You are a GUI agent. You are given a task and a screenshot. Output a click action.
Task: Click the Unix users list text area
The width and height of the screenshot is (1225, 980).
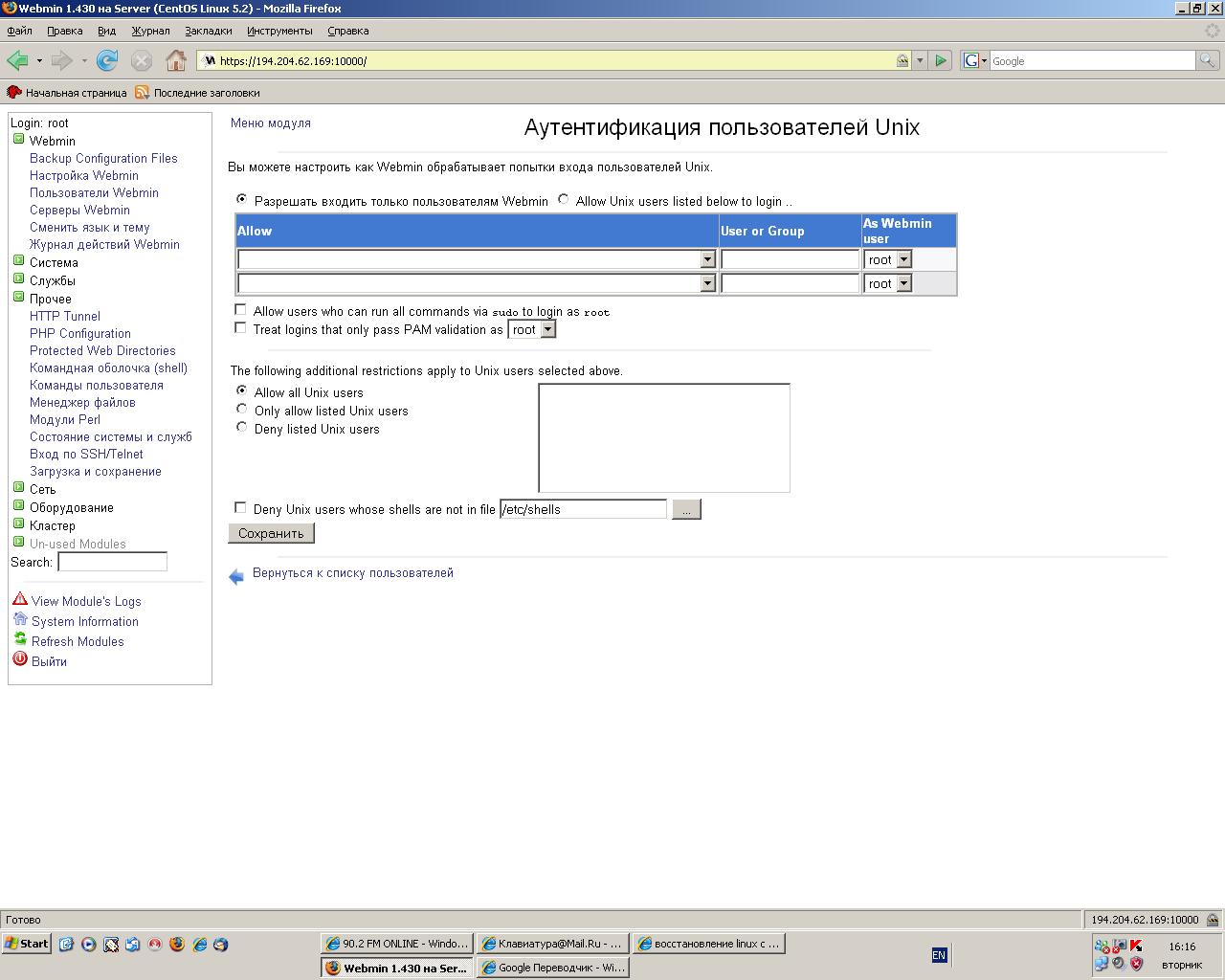pos(664,437)
